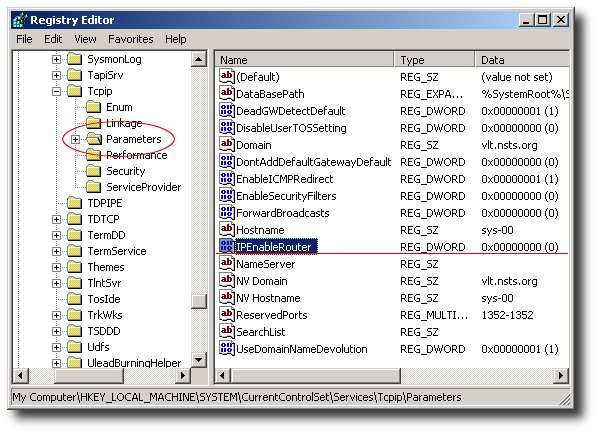
Task: Click the Enum folder icon
Action: point(94,107)
